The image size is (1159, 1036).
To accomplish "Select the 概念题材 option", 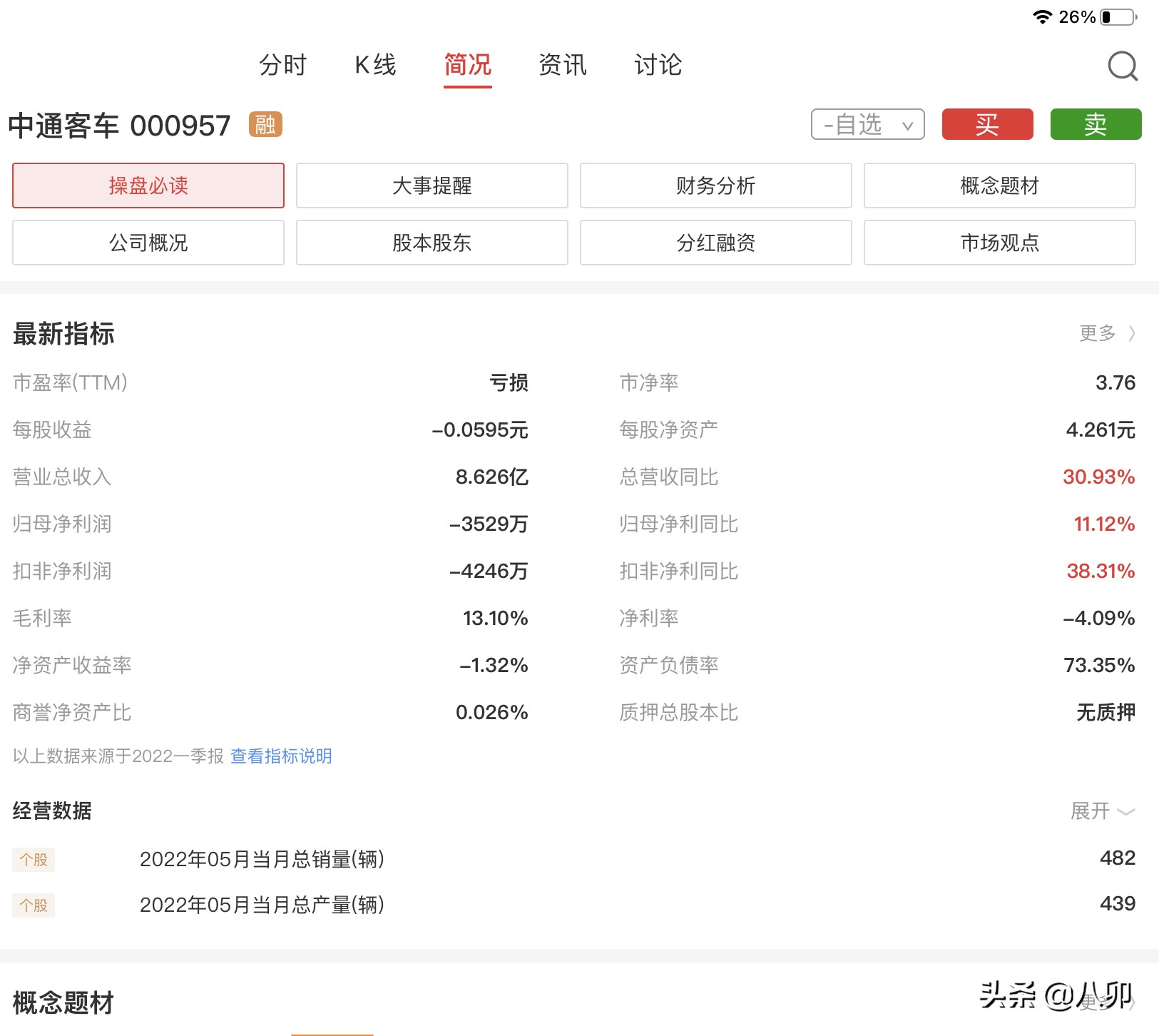I will click(x=999, y=186).
